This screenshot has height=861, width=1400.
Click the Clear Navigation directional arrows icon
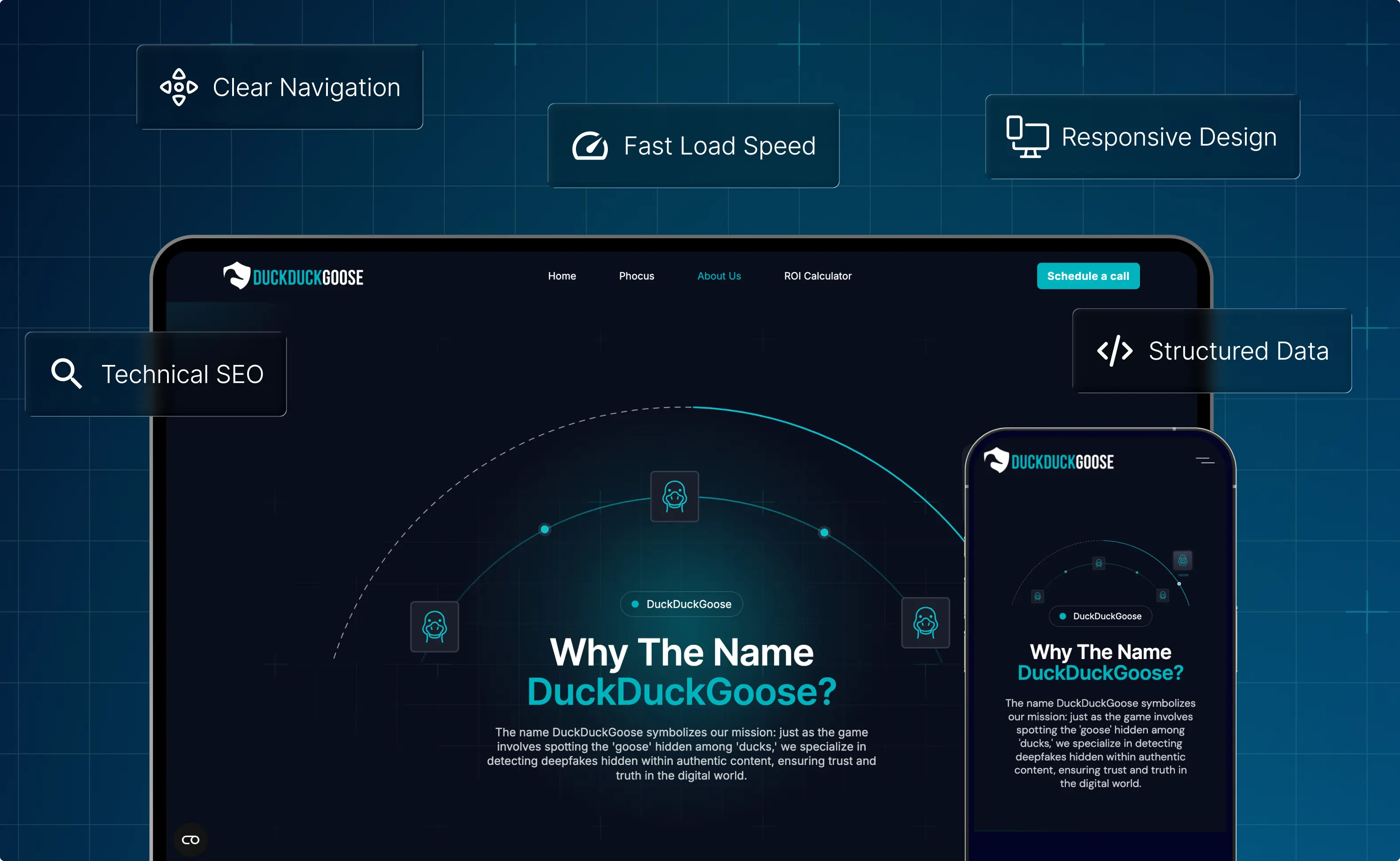tap(179, 87)
